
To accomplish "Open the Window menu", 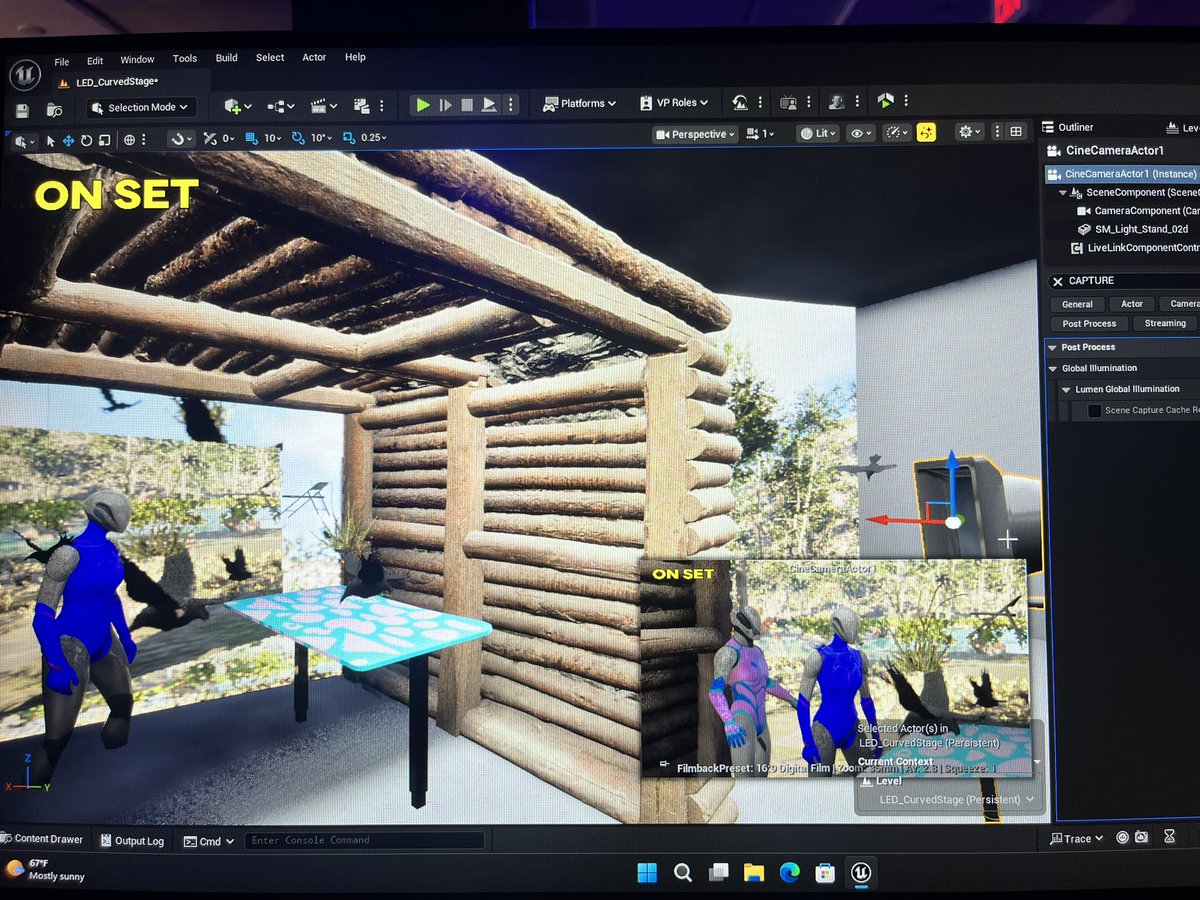I will [x=138, y=60].
